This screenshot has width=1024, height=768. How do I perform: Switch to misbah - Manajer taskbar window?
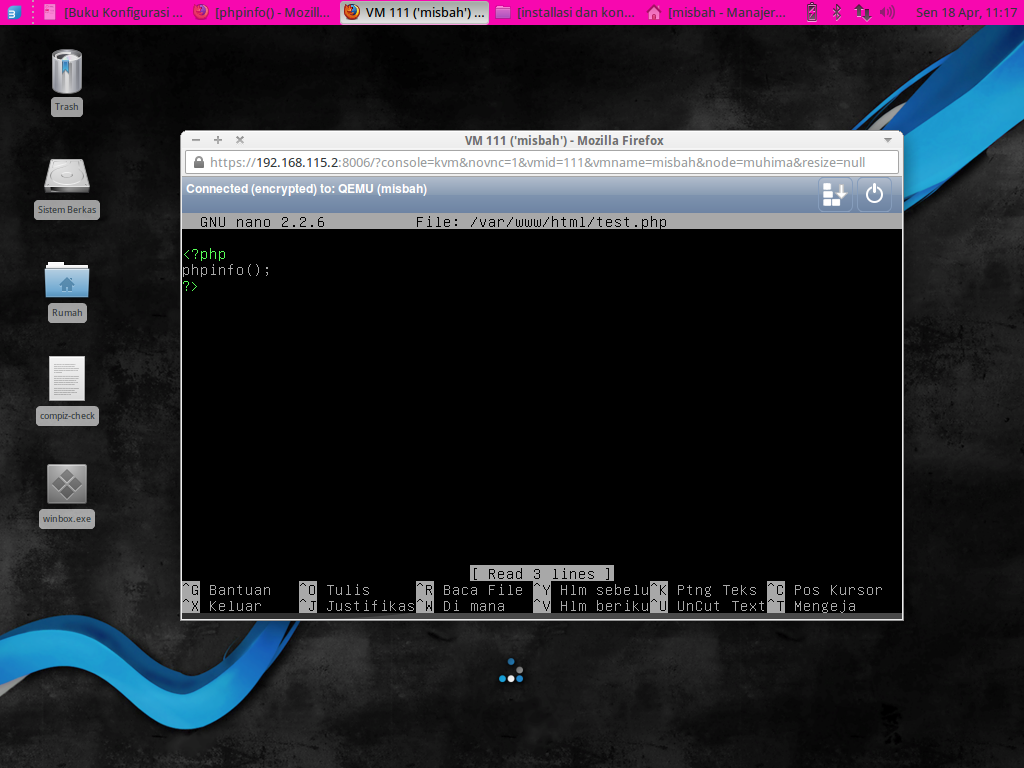[717, 12]
